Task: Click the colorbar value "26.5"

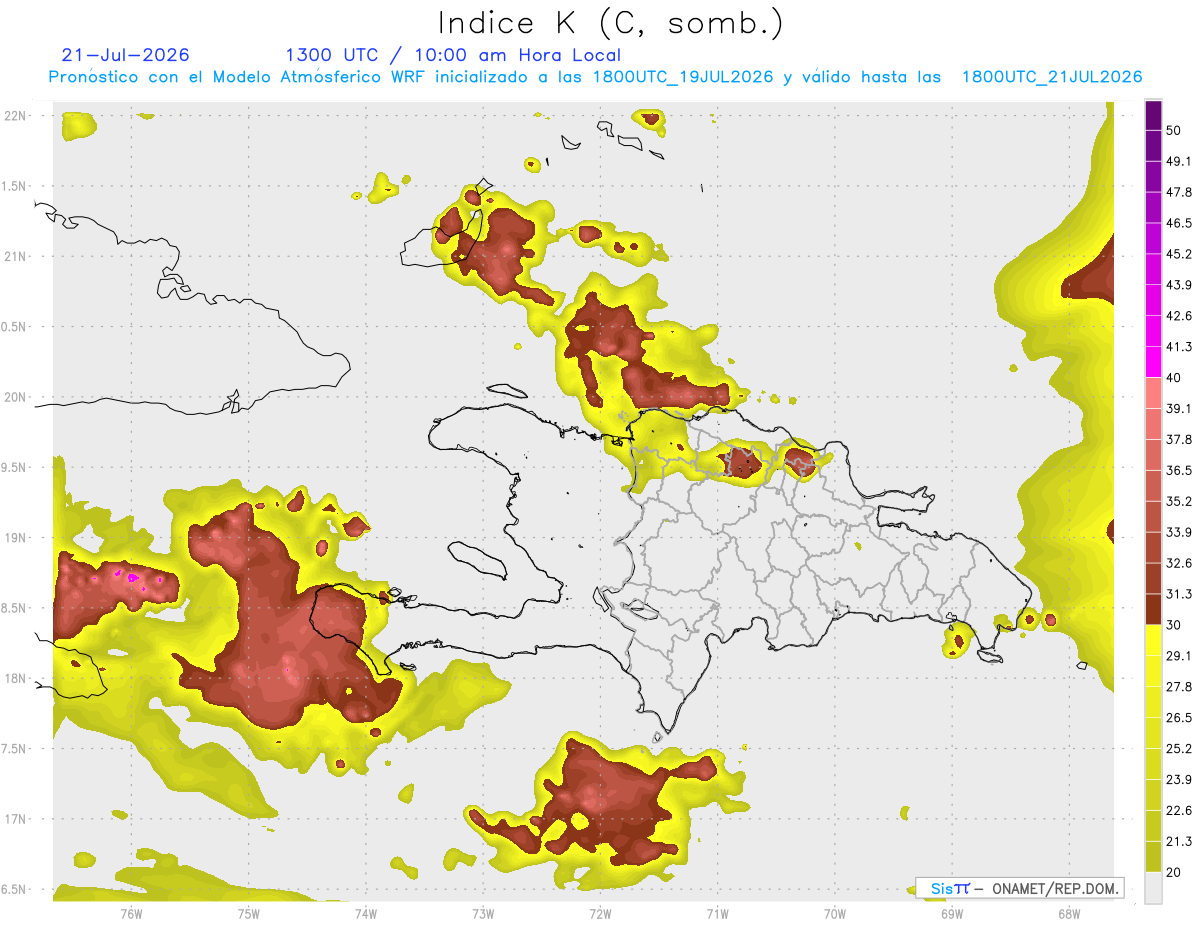Action: (x=1179, y=718)
